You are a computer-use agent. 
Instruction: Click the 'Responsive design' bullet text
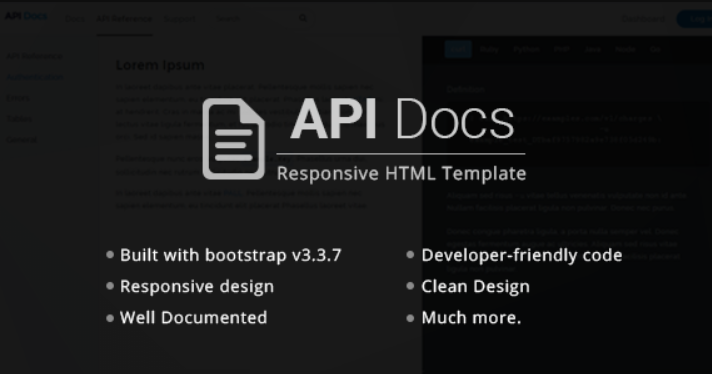pyautogui.click(x=197, y=287)
